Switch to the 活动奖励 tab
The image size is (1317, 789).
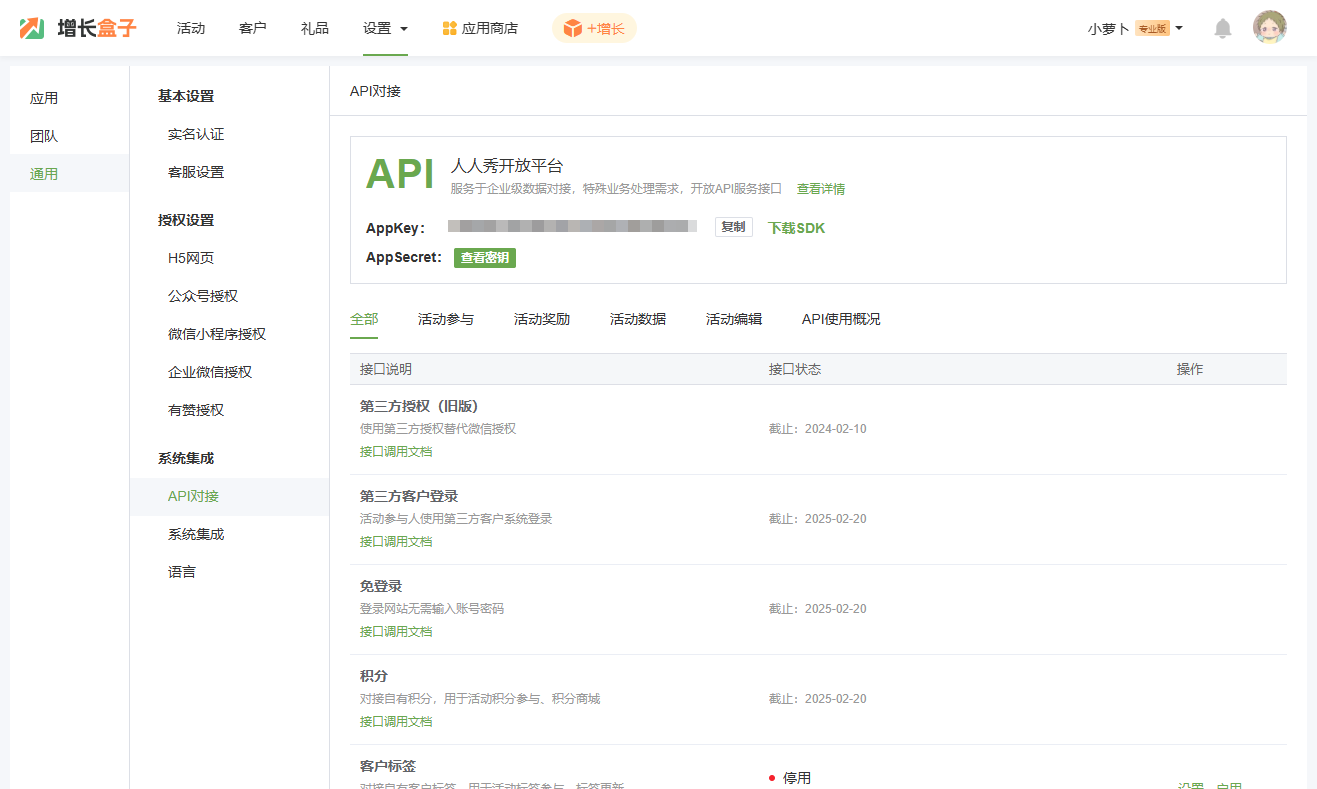(542, 319)
